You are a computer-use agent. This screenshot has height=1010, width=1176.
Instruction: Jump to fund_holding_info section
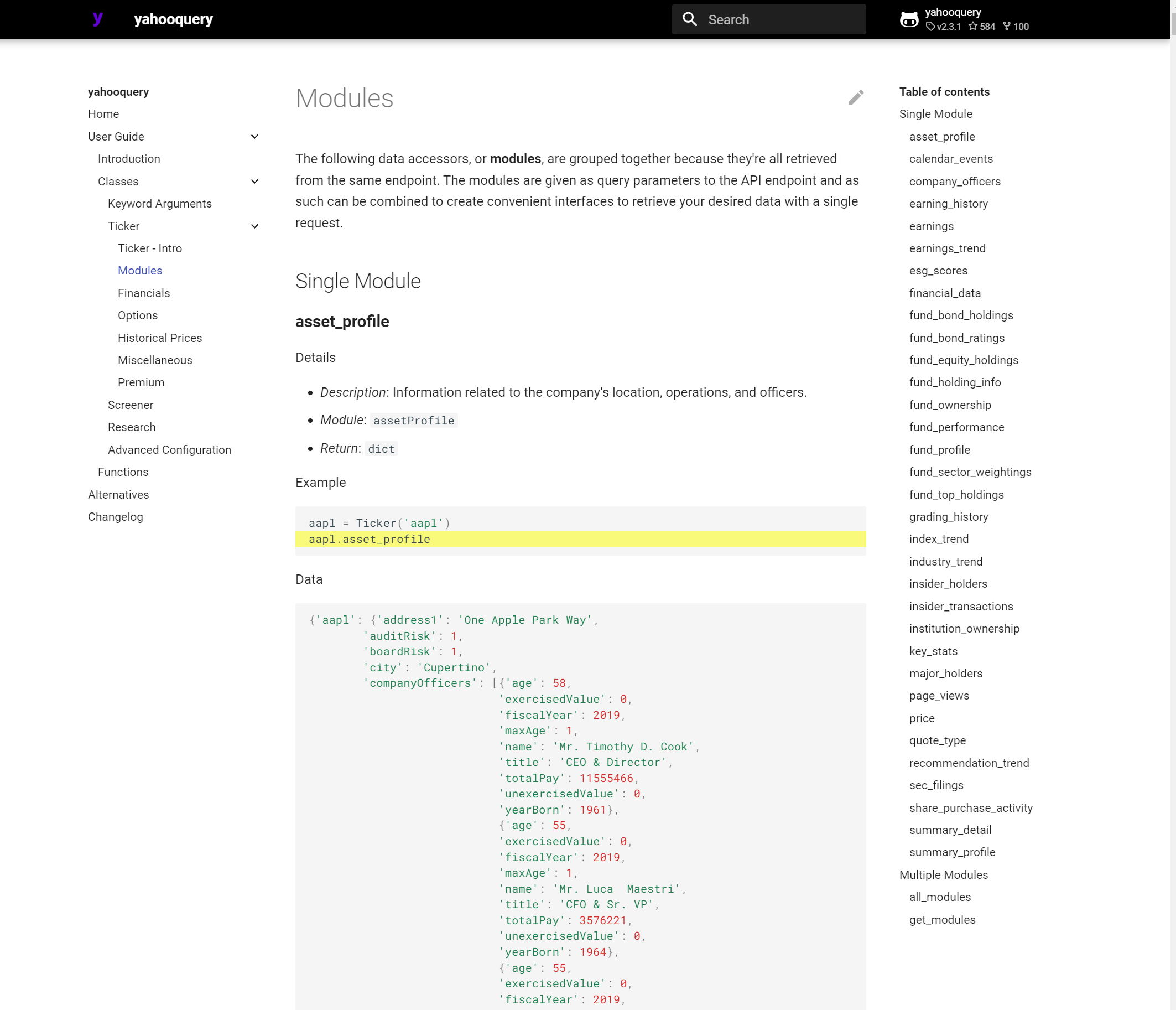pos(955,382)
